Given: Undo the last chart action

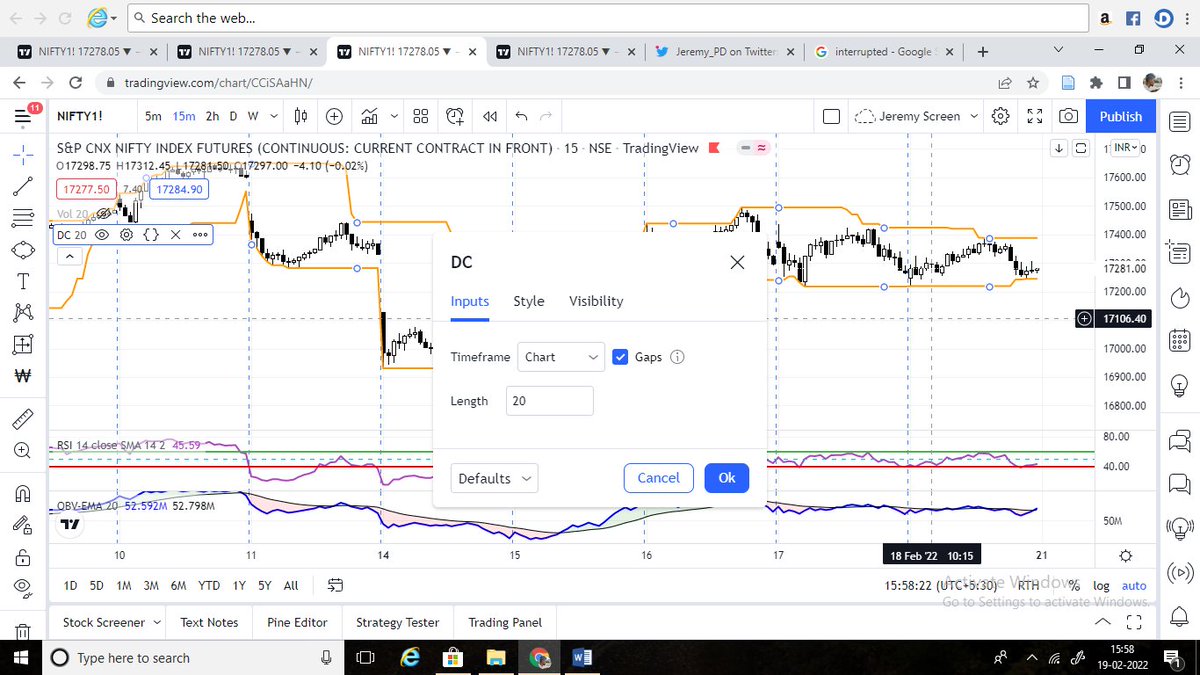Looking at the screenshot, I should point(520,116).
